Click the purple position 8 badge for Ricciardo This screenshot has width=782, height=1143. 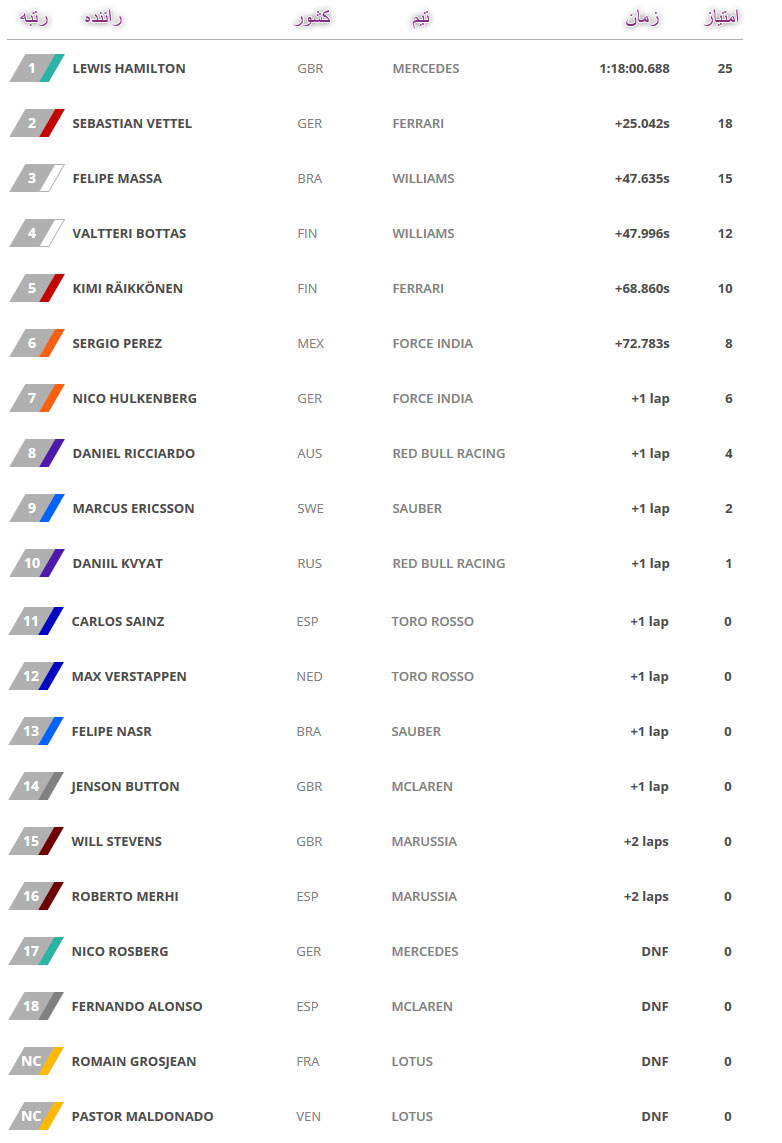pyautogui.click(x=36, y=453)
